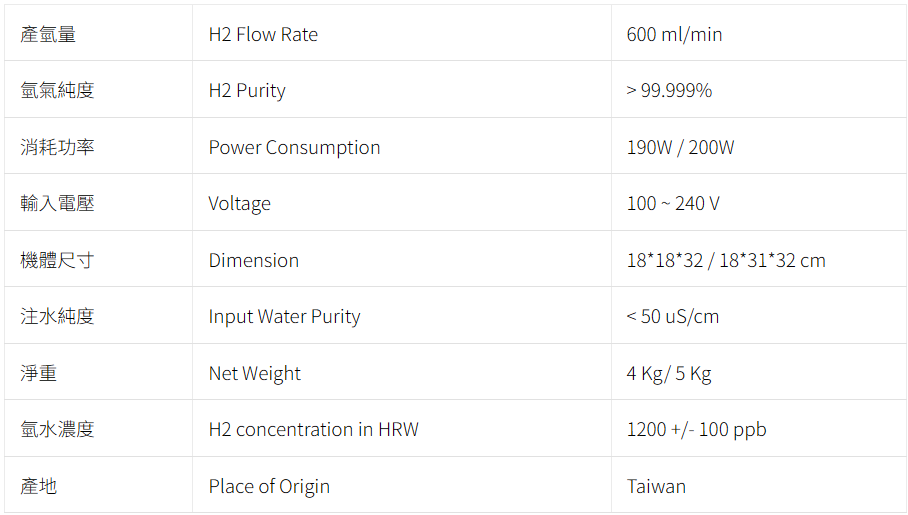Click the "產氫量" row header
Image resolution: width=908 pixels, height=515 pixels.
pos(48,34)
